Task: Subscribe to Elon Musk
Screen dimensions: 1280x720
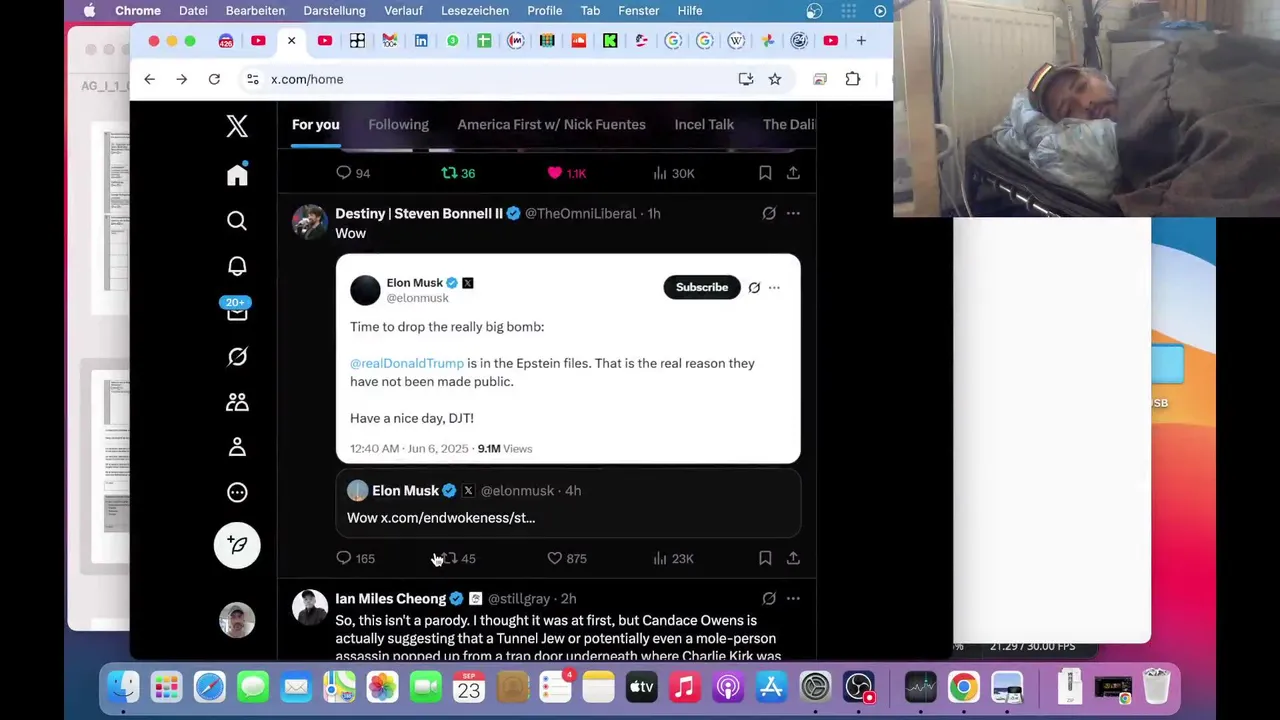Action: pyautogui.click(x=702, y=287)
